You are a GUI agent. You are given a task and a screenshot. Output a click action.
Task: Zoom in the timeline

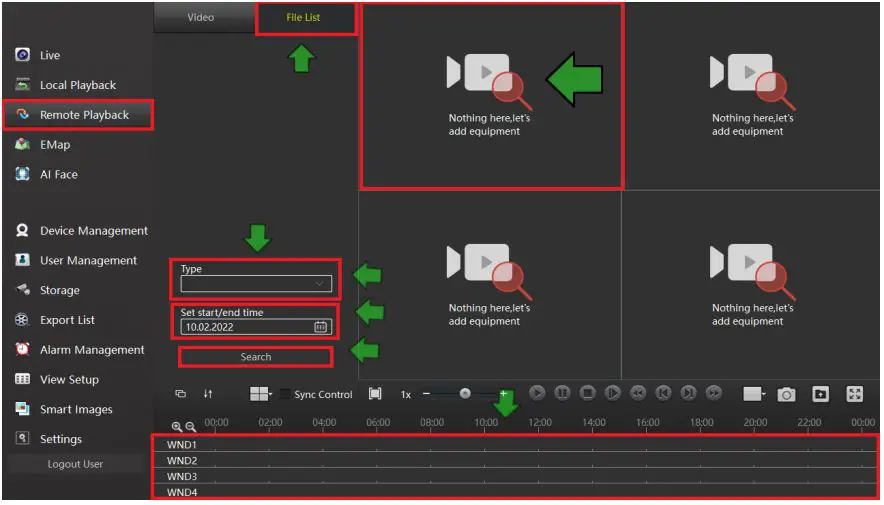(177, 427)
